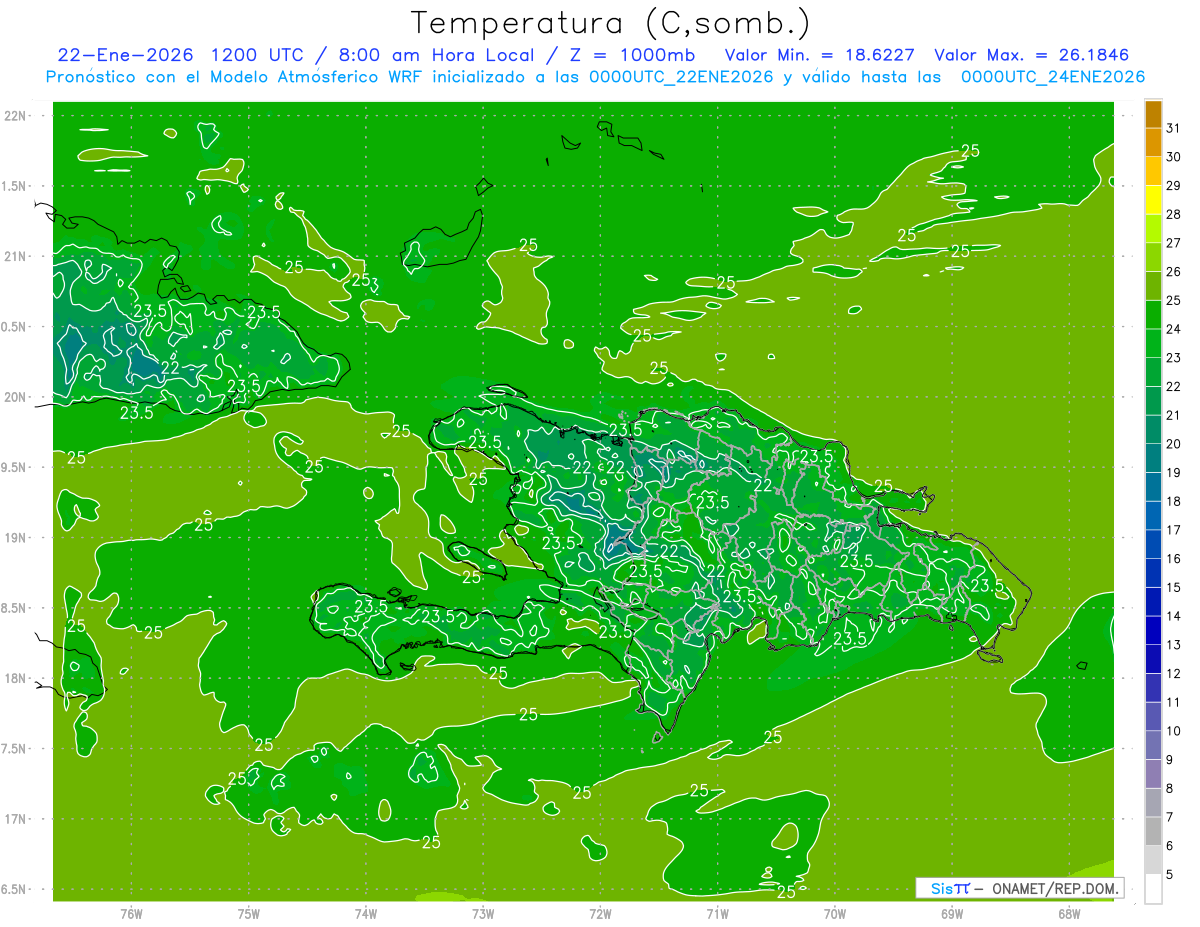Image resolution: width=1200 pixels, height=927 pixels.
Task: Click the legend label "24"
Action: (x=1174, y=329)
